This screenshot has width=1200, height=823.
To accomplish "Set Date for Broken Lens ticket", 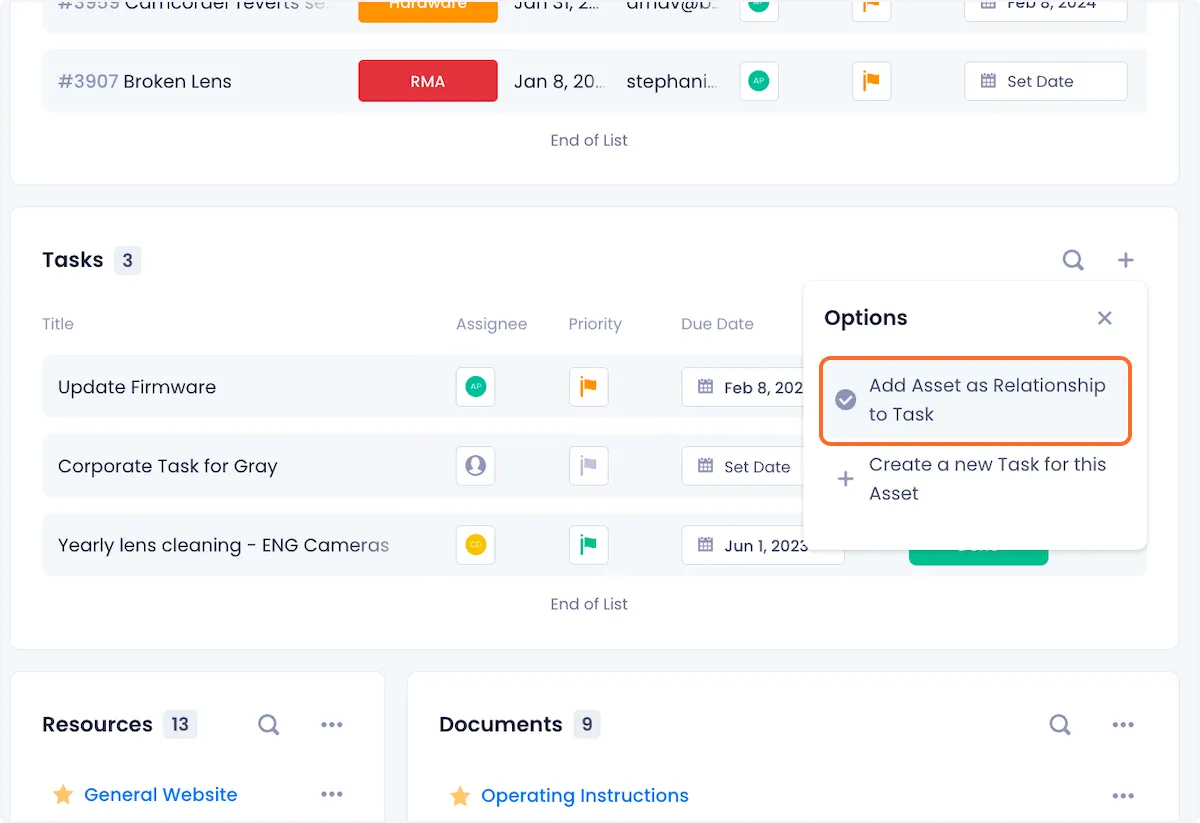I will click(x=1046, y=81).
